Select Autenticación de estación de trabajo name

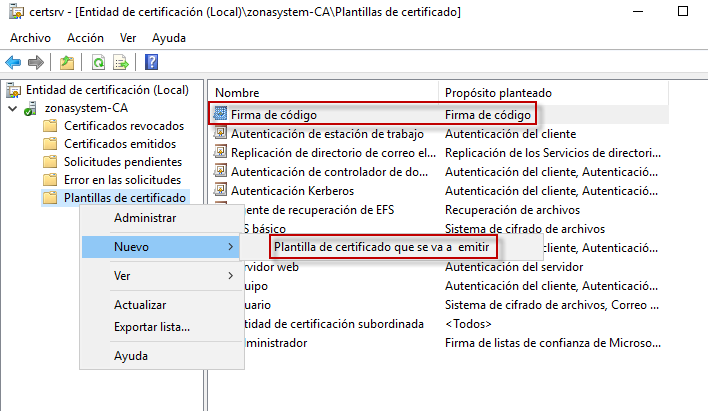tap(327, 134)
